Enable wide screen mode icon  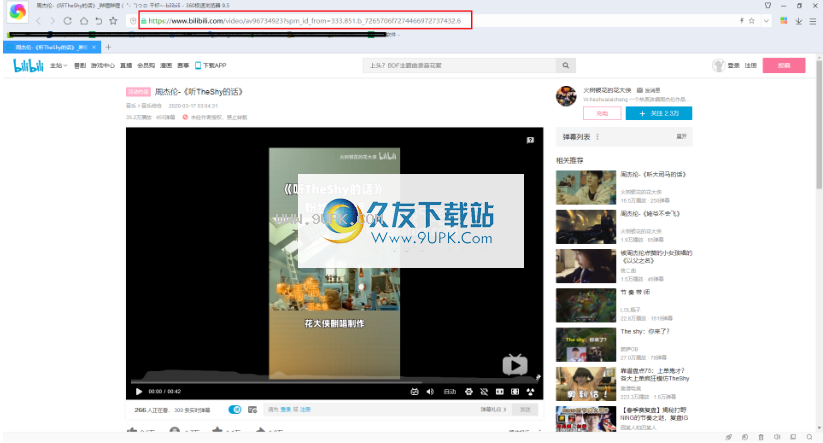point(500,392)
